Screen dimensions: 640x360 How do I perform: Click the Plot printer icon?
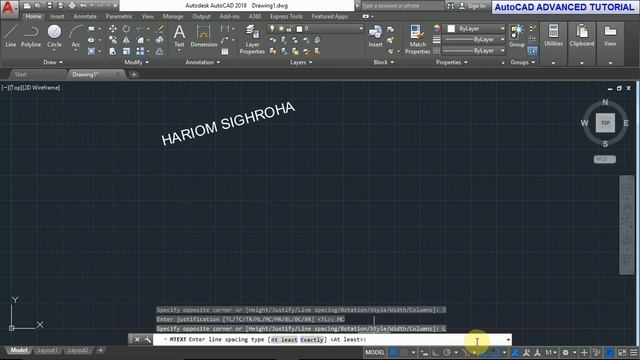tap(72, 6)
